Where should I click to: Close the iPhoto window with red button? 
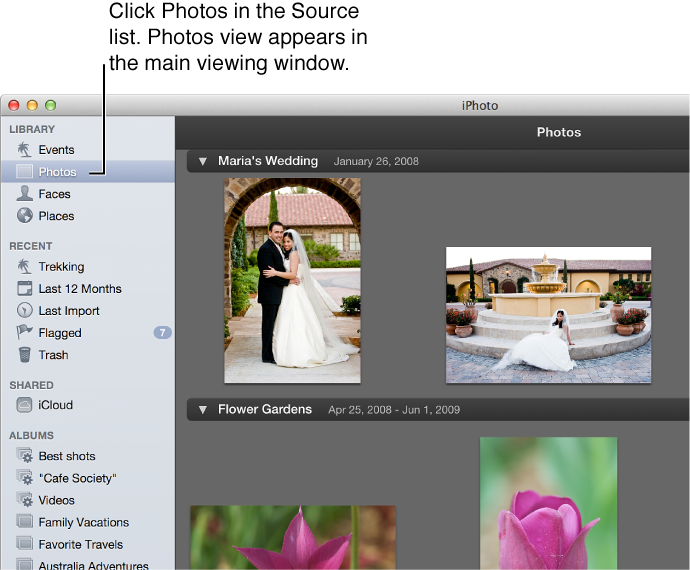point(14,106)
